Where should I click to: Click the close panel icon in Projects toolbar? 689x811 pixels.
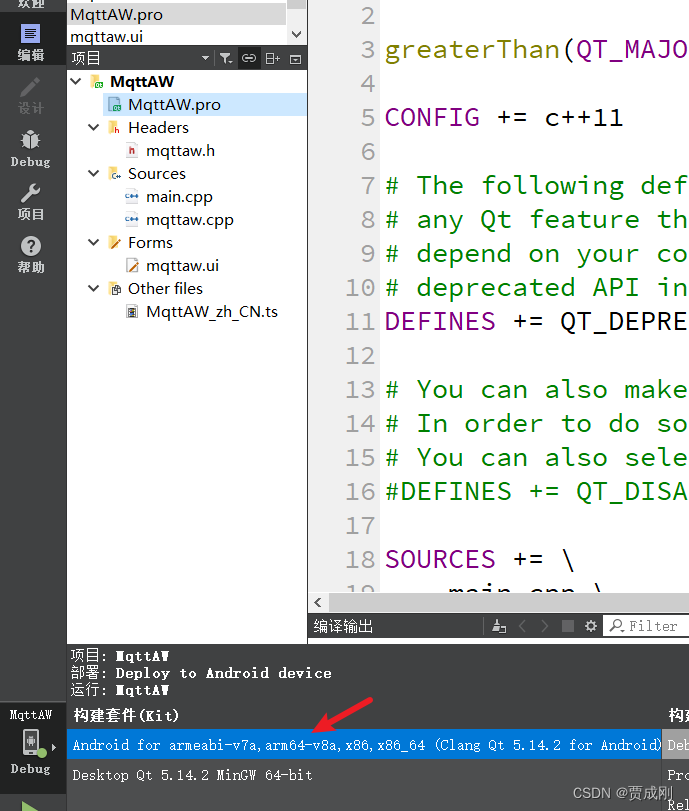pos(295,59)
